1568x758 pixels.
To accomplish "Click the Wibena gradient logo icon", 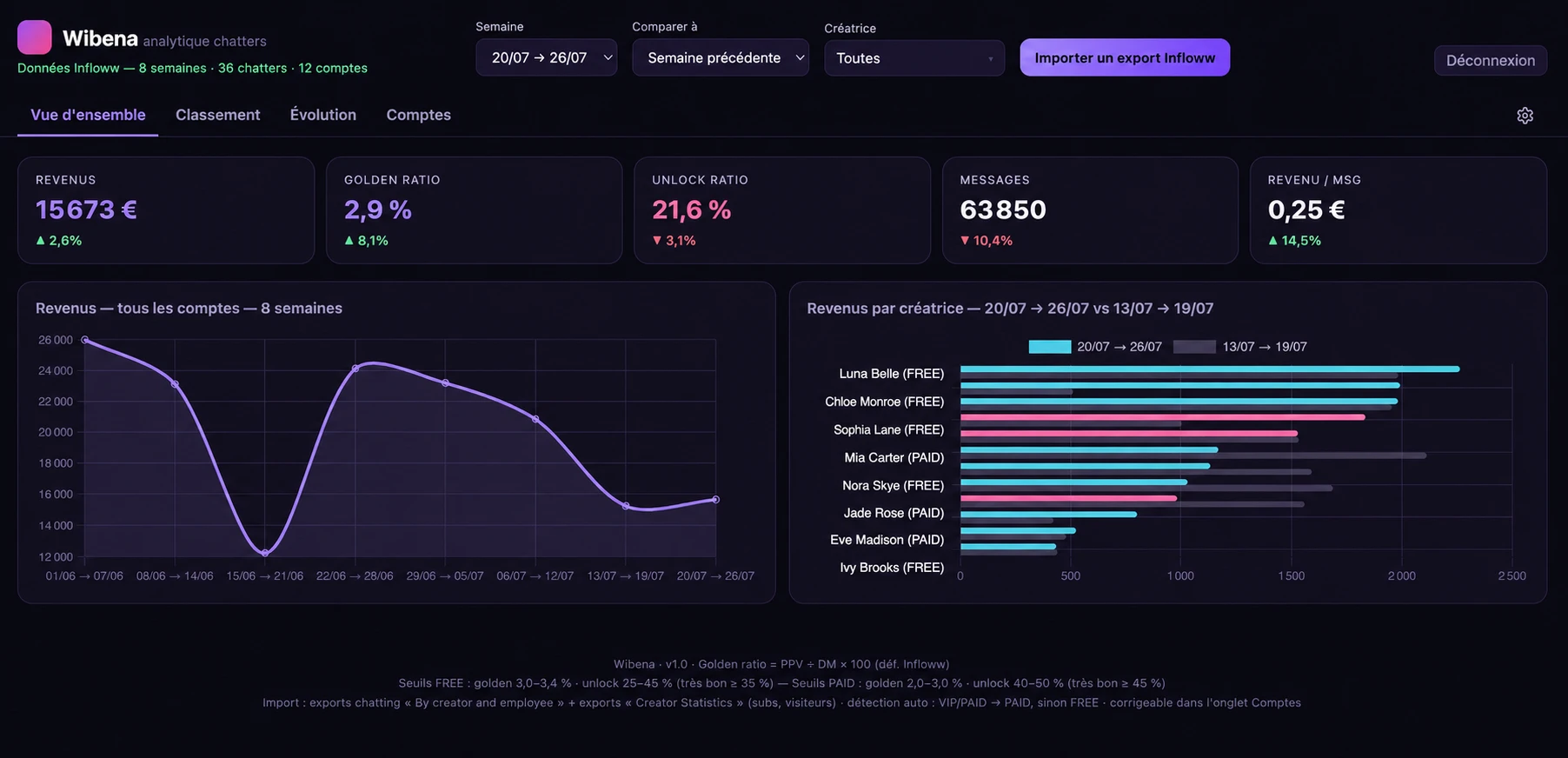I will (x=35, y=37).
